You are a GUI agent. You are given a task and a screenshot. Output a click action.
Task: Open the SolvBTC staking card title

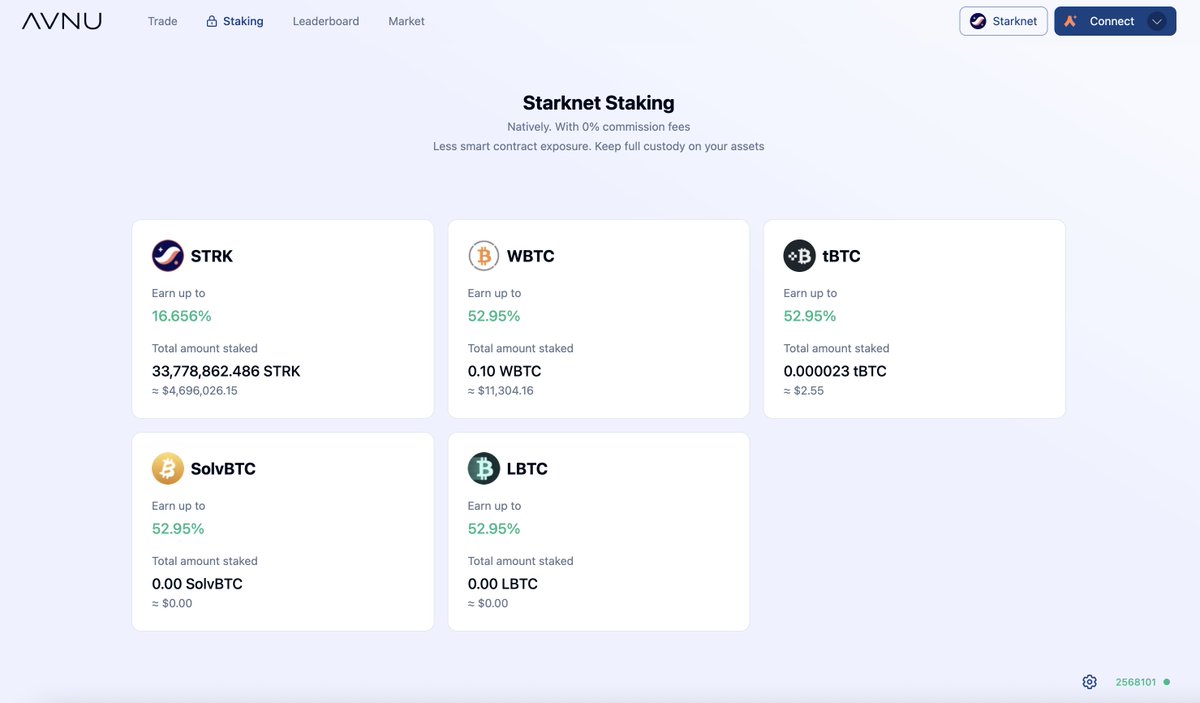223,468
